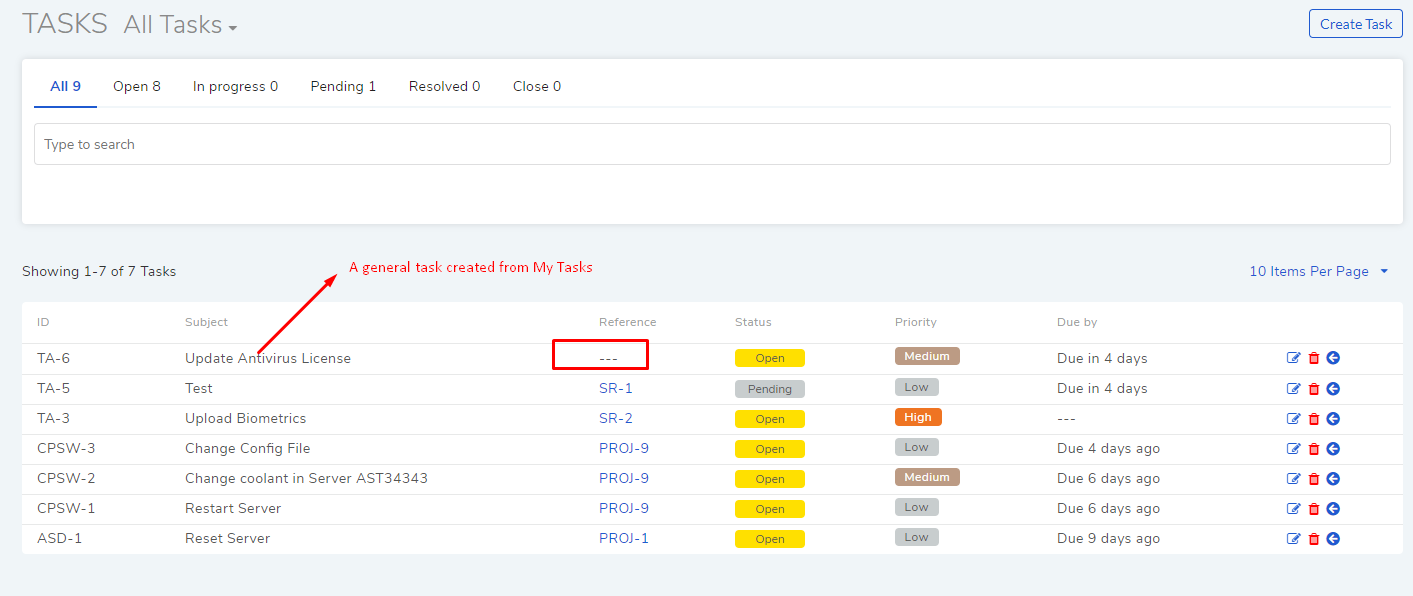
Task: Delete task CPSW-1 Restart Server
Action: (1314, 508)
